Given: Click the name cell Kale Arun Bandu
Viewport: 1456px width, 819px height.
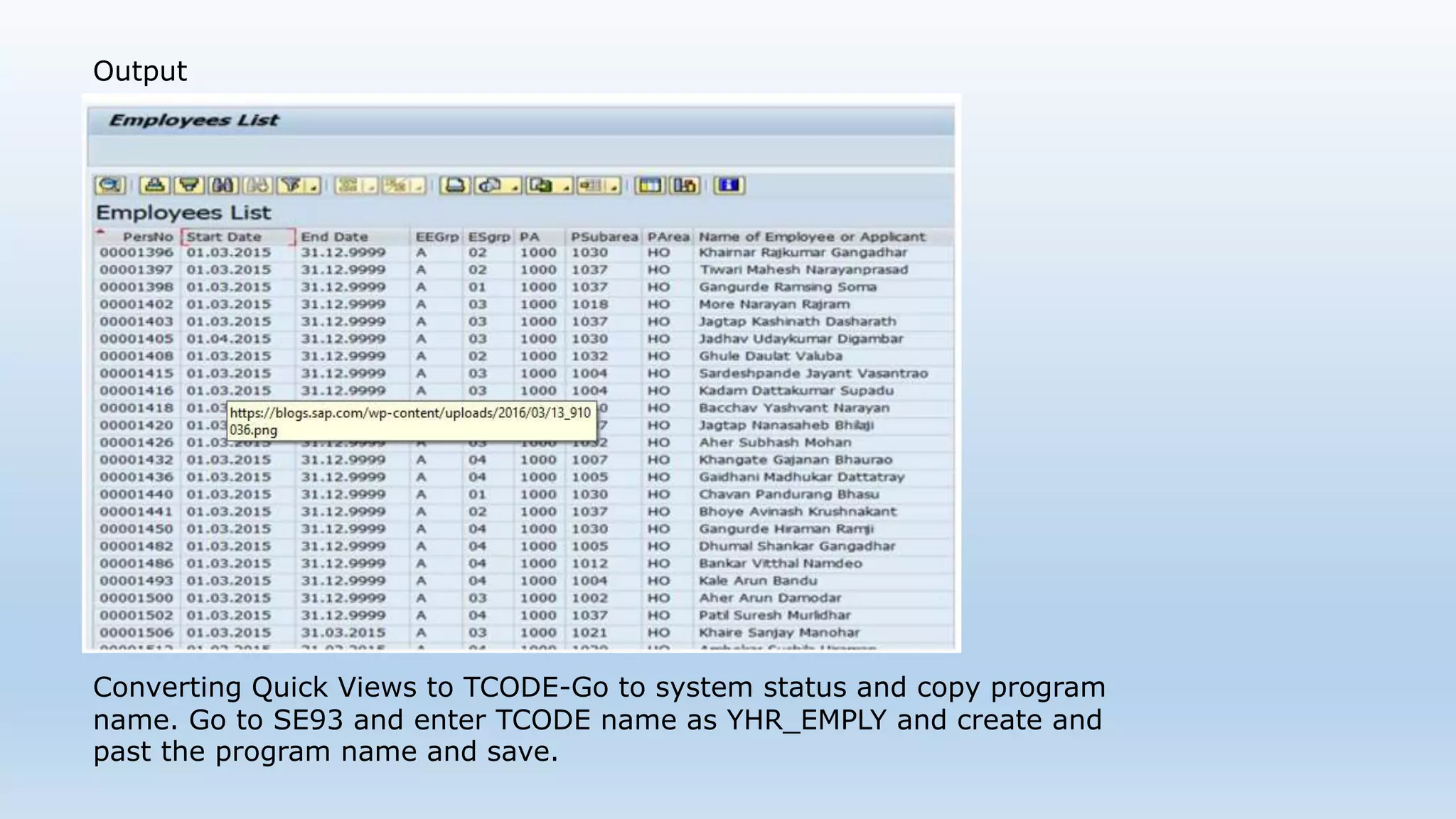Looking at the screenshot, I should click(x=757, y=581).
